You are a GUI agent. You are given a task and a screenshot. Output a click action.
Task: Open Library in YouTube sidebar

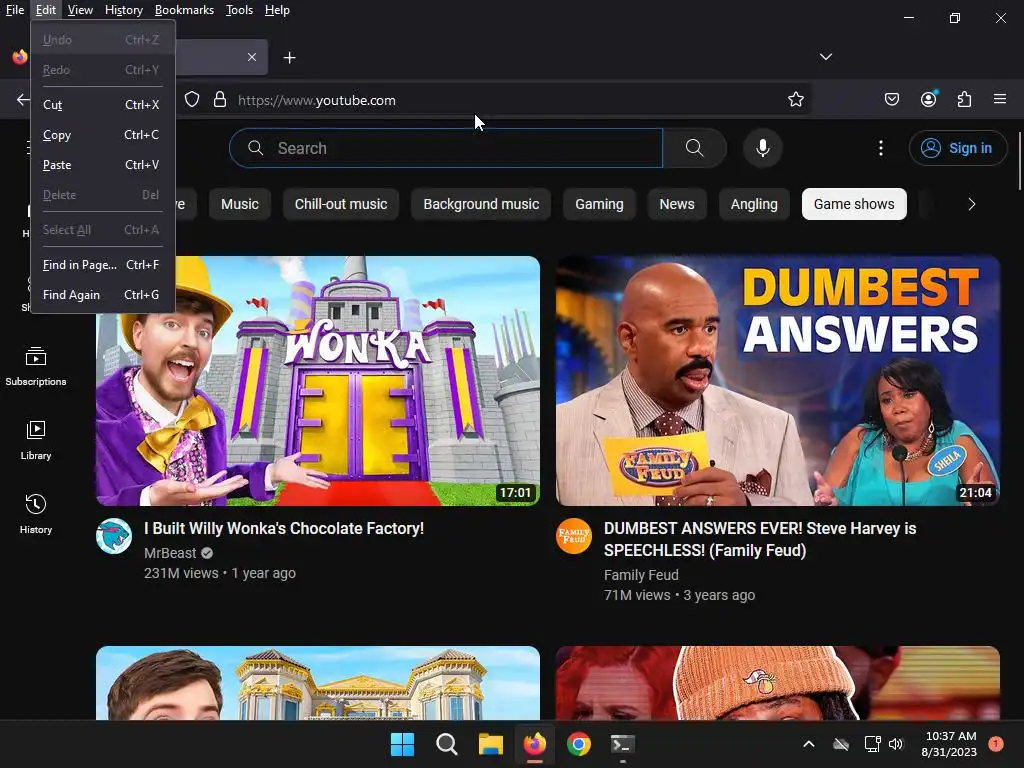(x=36, y=440)
